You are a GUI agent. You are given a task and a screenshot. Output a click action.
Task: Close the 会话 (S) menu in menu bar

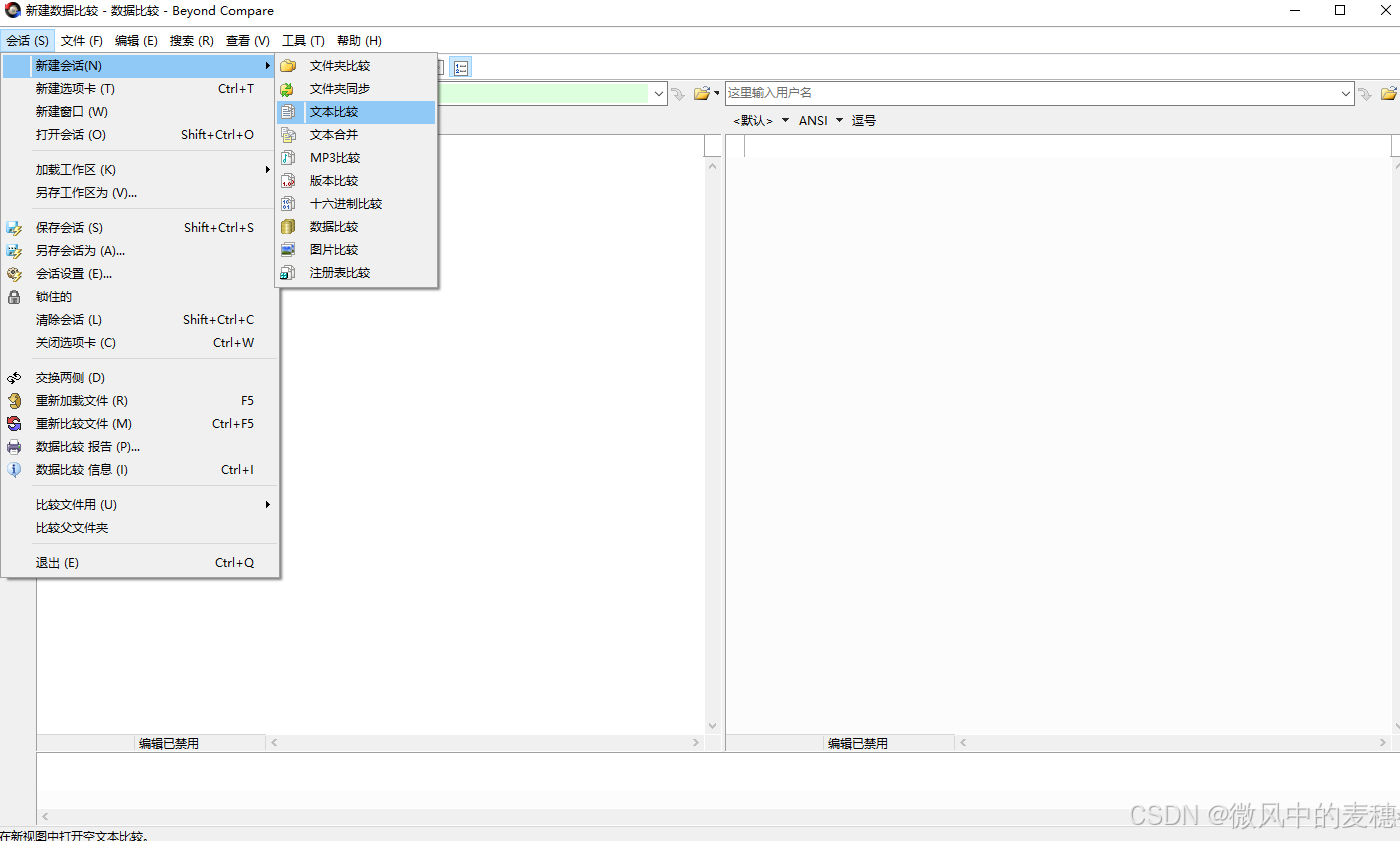pyautogui.click(x=27, y=41)
